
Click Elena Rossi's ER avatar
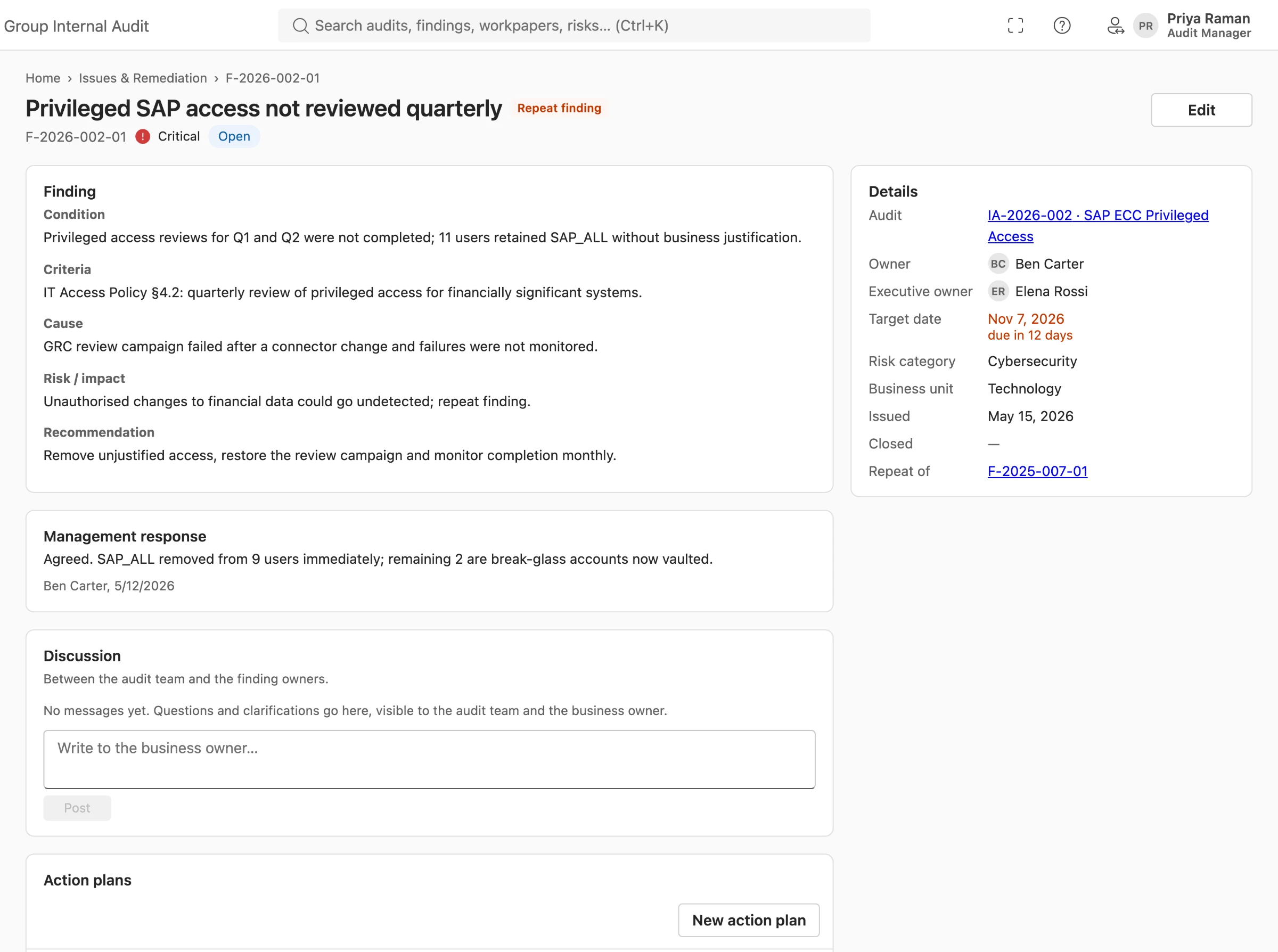point(998,292)
